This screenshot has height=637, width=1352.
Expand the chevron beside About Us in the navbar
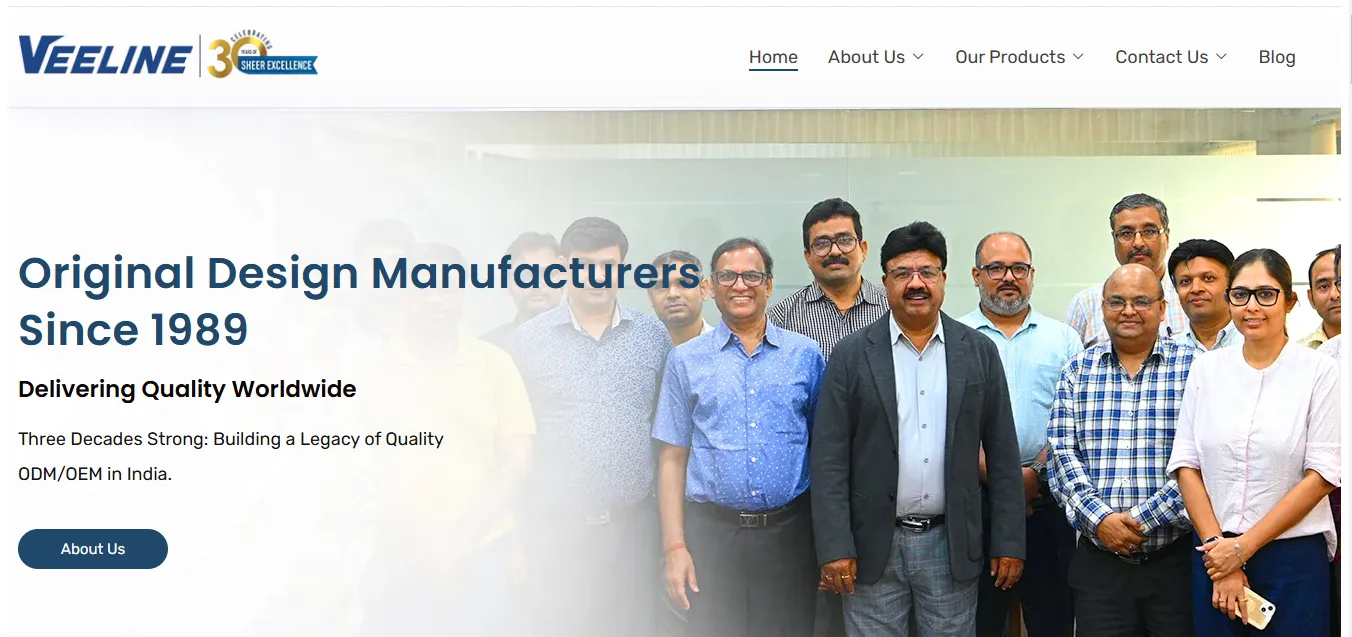click(918, 57)
